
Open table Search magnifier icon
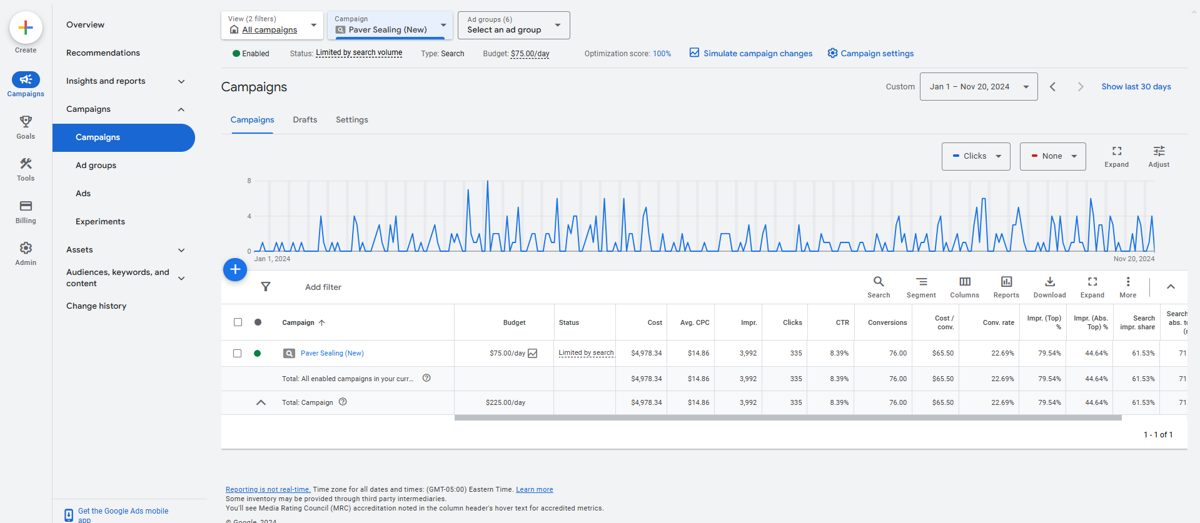(x=878, y=283)
